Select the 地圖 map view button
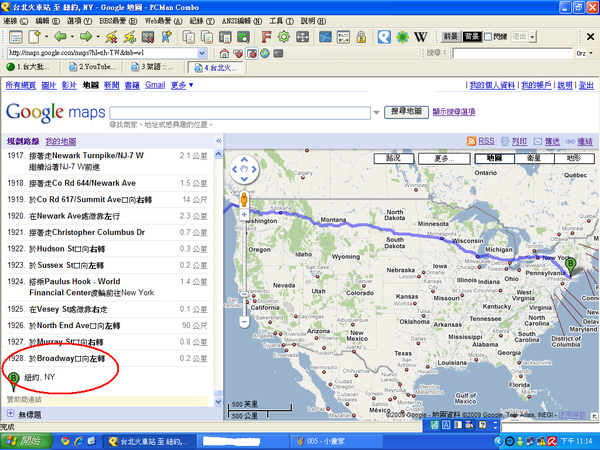600x450 pixels. click(x=494, y=158)
